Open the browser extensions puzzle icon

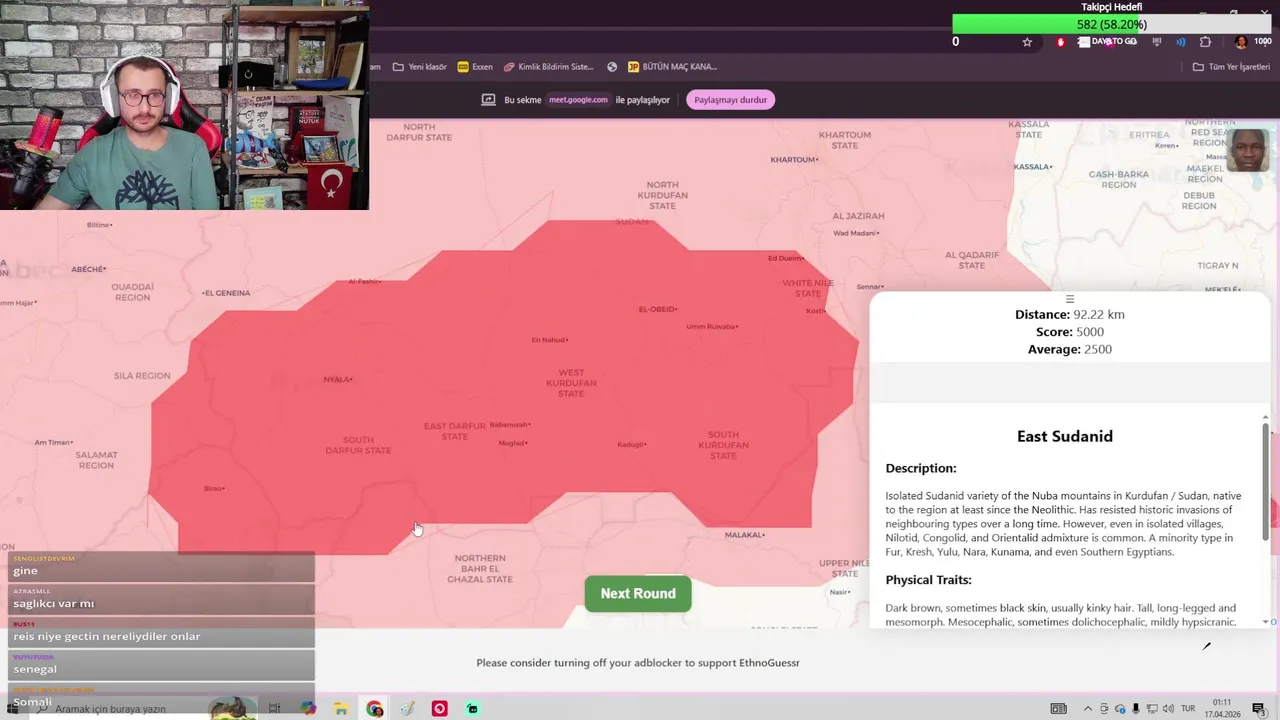tap(1205, 42)
